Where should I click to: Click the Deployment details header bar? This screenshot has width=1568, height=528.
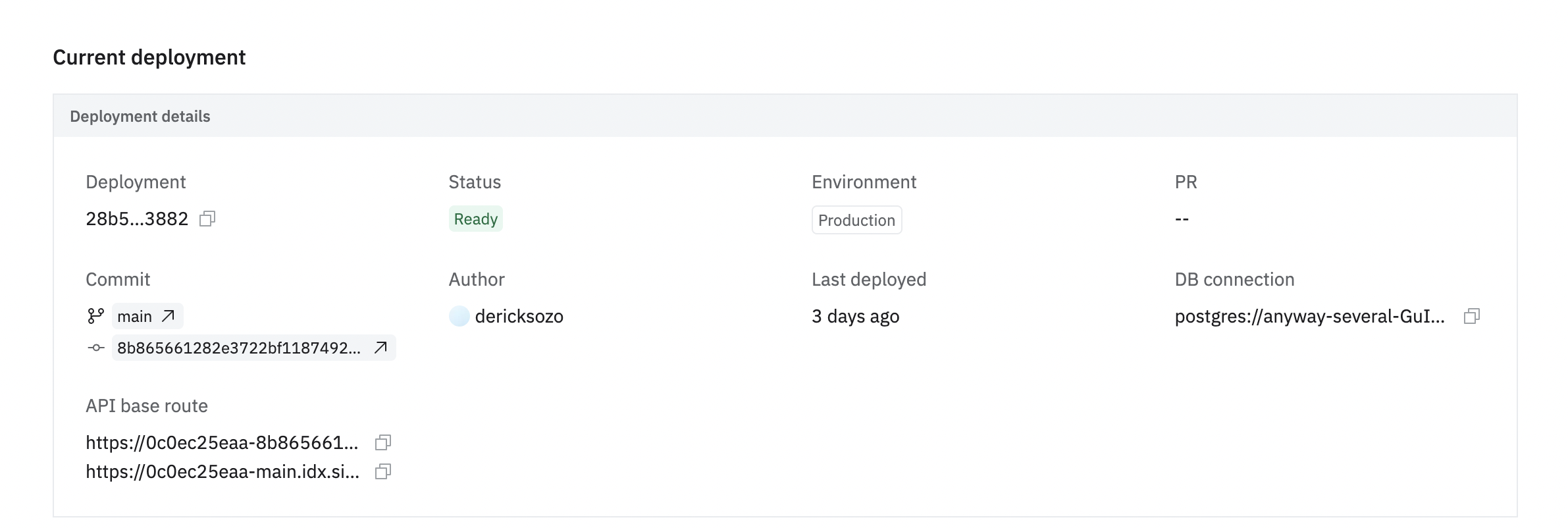pyautogui.click(x=785, y=116)
